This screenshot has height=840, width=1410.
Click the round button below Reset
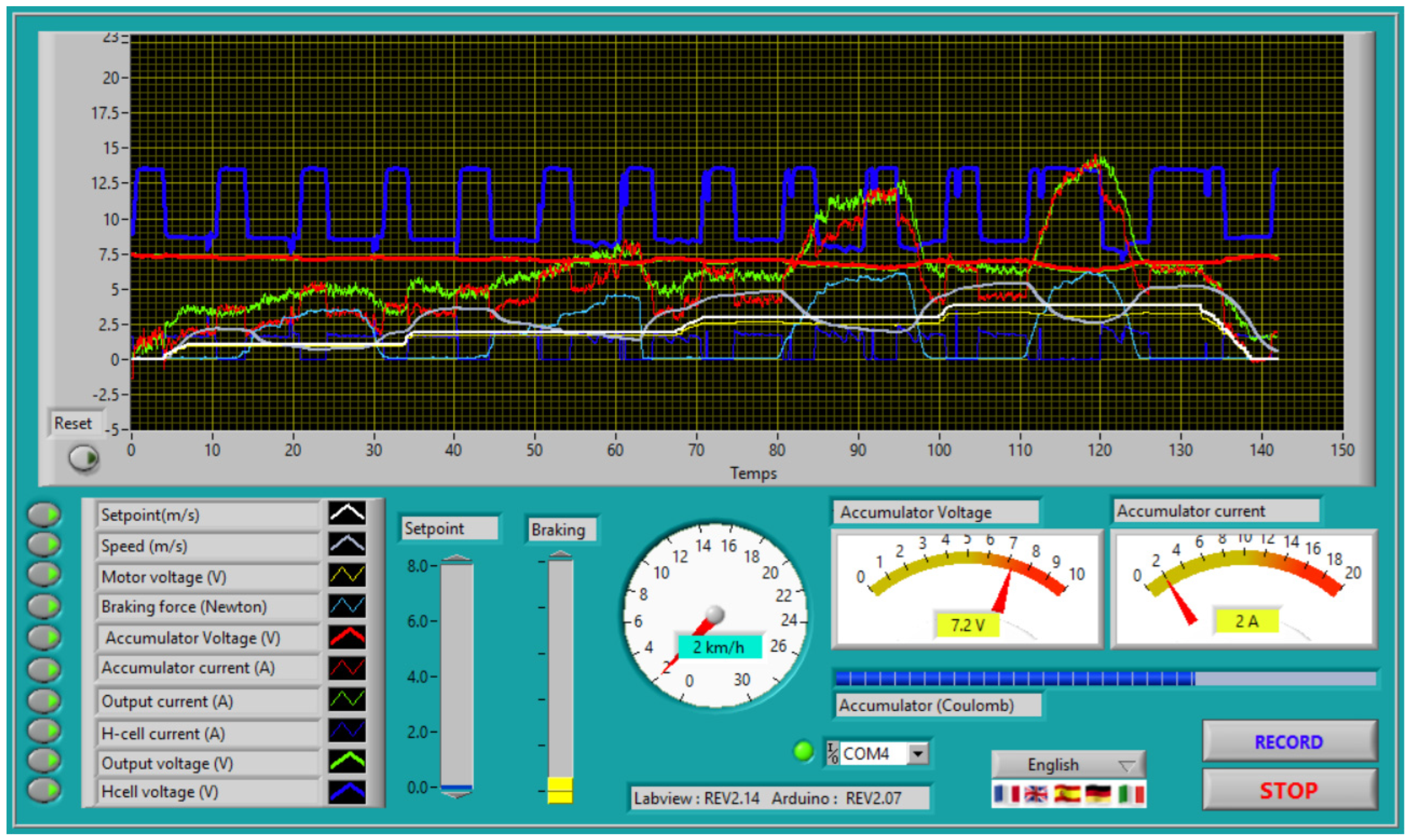(x=84, y=459)
